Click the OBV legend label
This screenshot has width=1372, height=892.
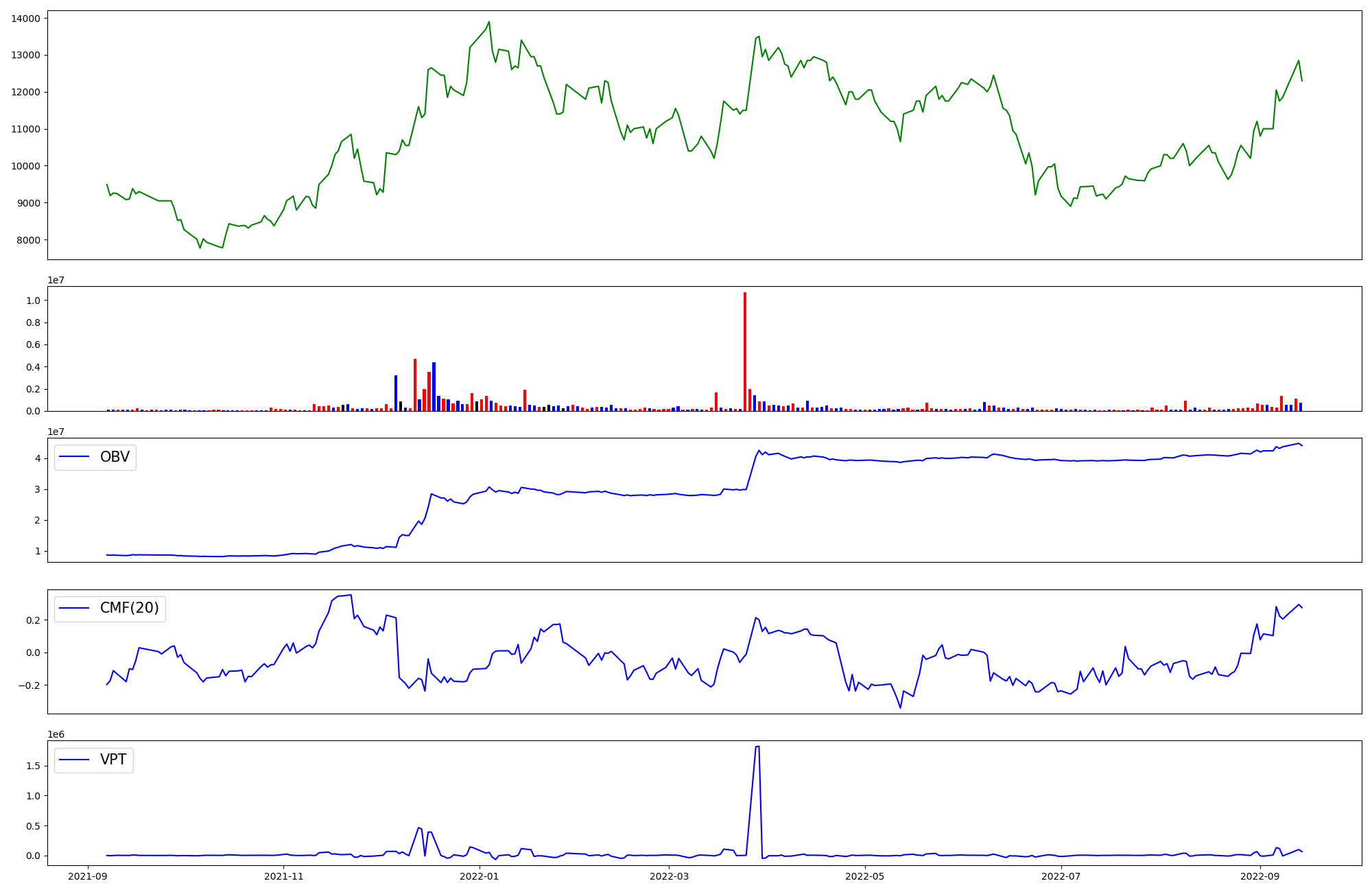tap(115, 457)
